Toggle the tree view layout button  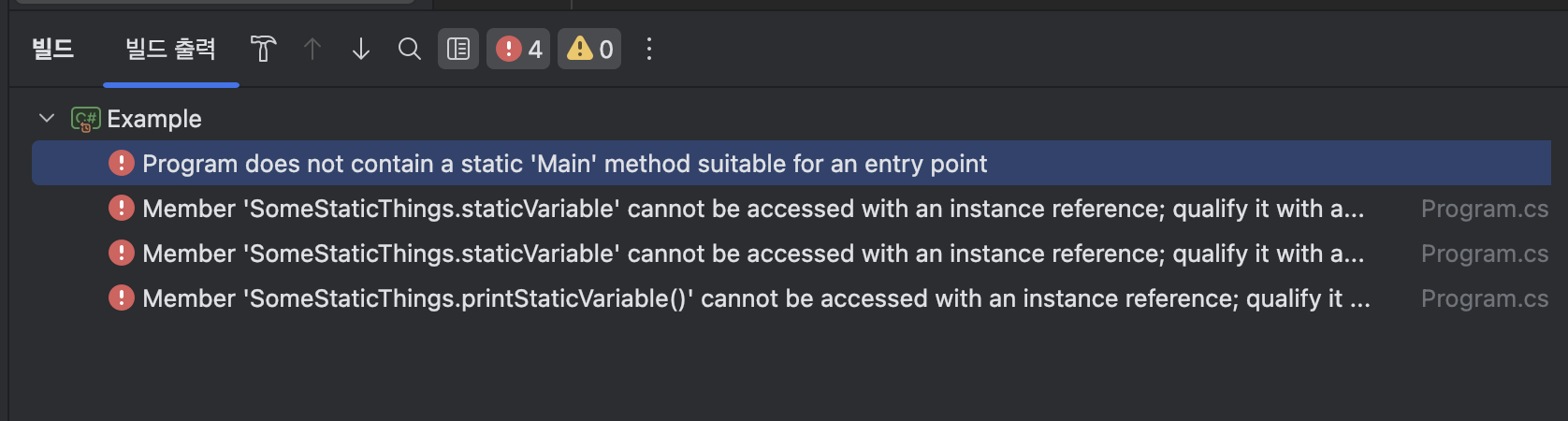[x=458, y=49]
